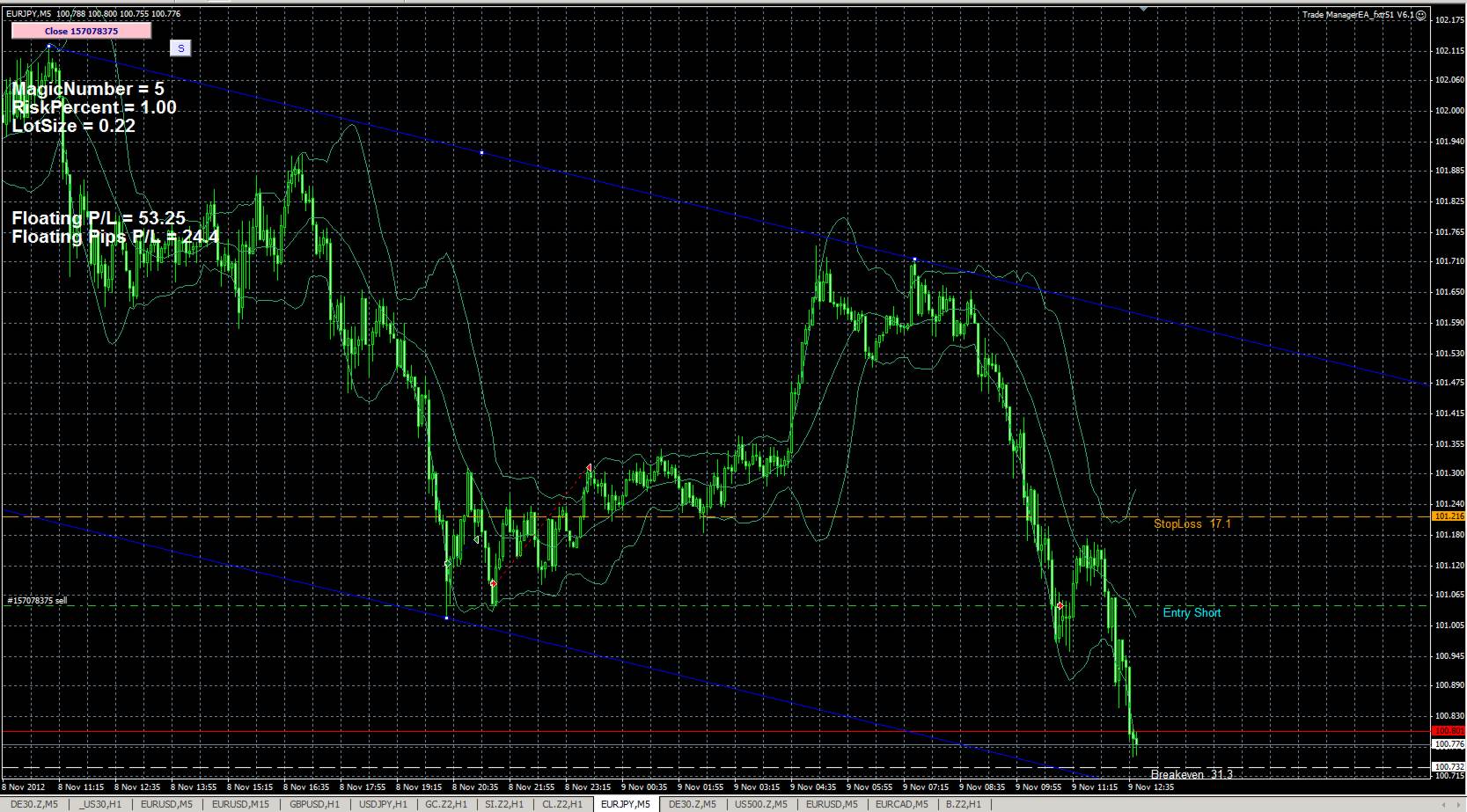This screenshot has height=812, width=1467.
Task: Switch to the EURUSD,M15 chart tab
Action: (x=239, y=804)
